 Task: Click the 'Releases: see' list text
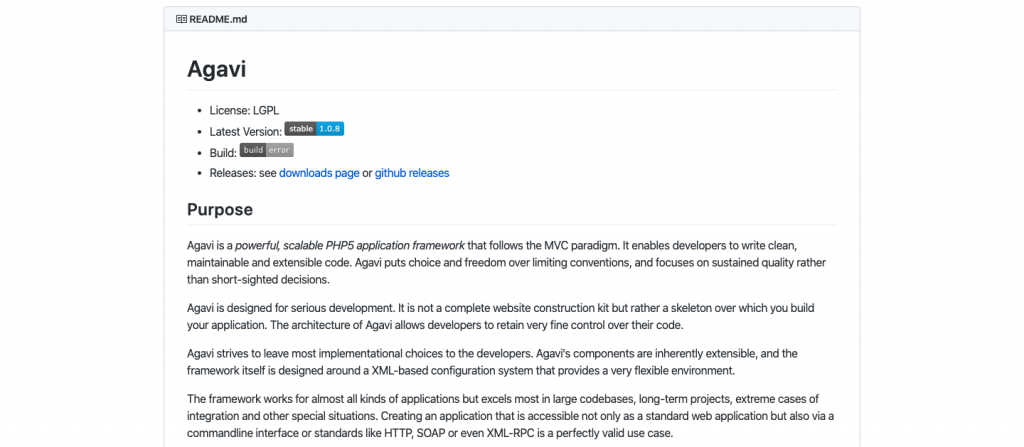point(243,173)
